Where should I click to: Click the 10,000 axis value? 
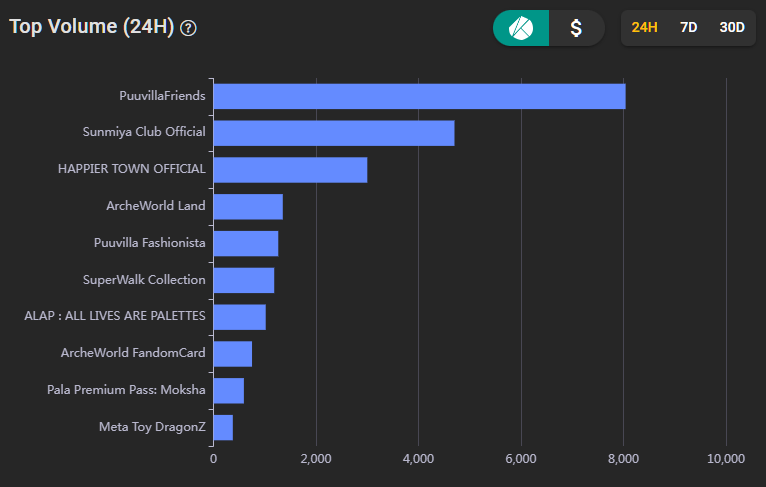point(726,459)
